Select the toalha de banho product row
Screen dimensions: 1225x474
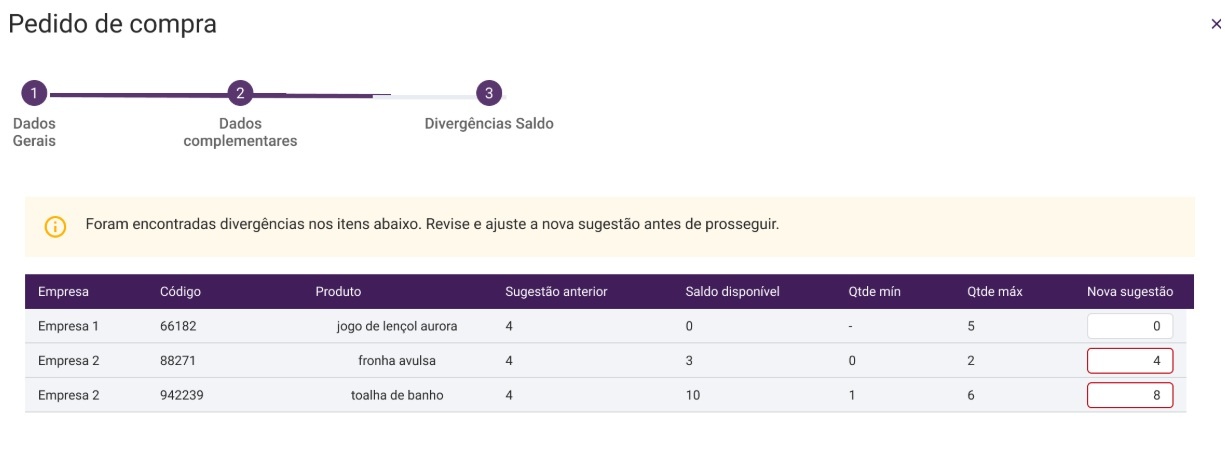tap(397, 395)
